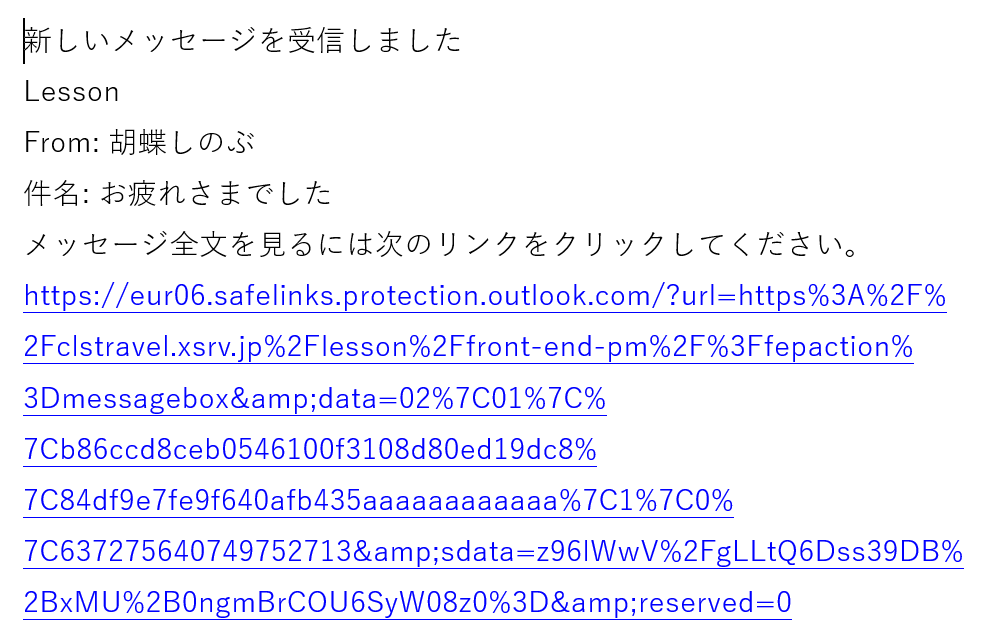
Task: Click the 件名: subject label
Action: coord(57,193)
